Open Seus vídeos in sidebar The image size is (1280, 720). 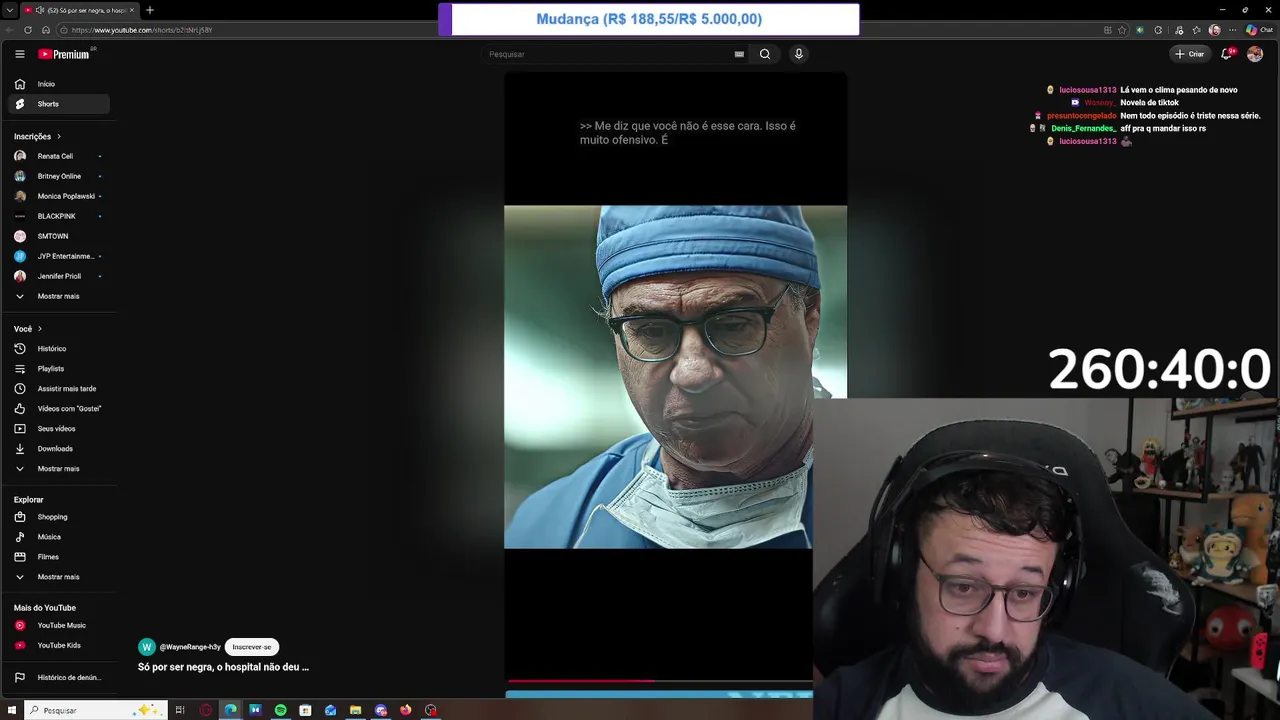click(59, 429)
